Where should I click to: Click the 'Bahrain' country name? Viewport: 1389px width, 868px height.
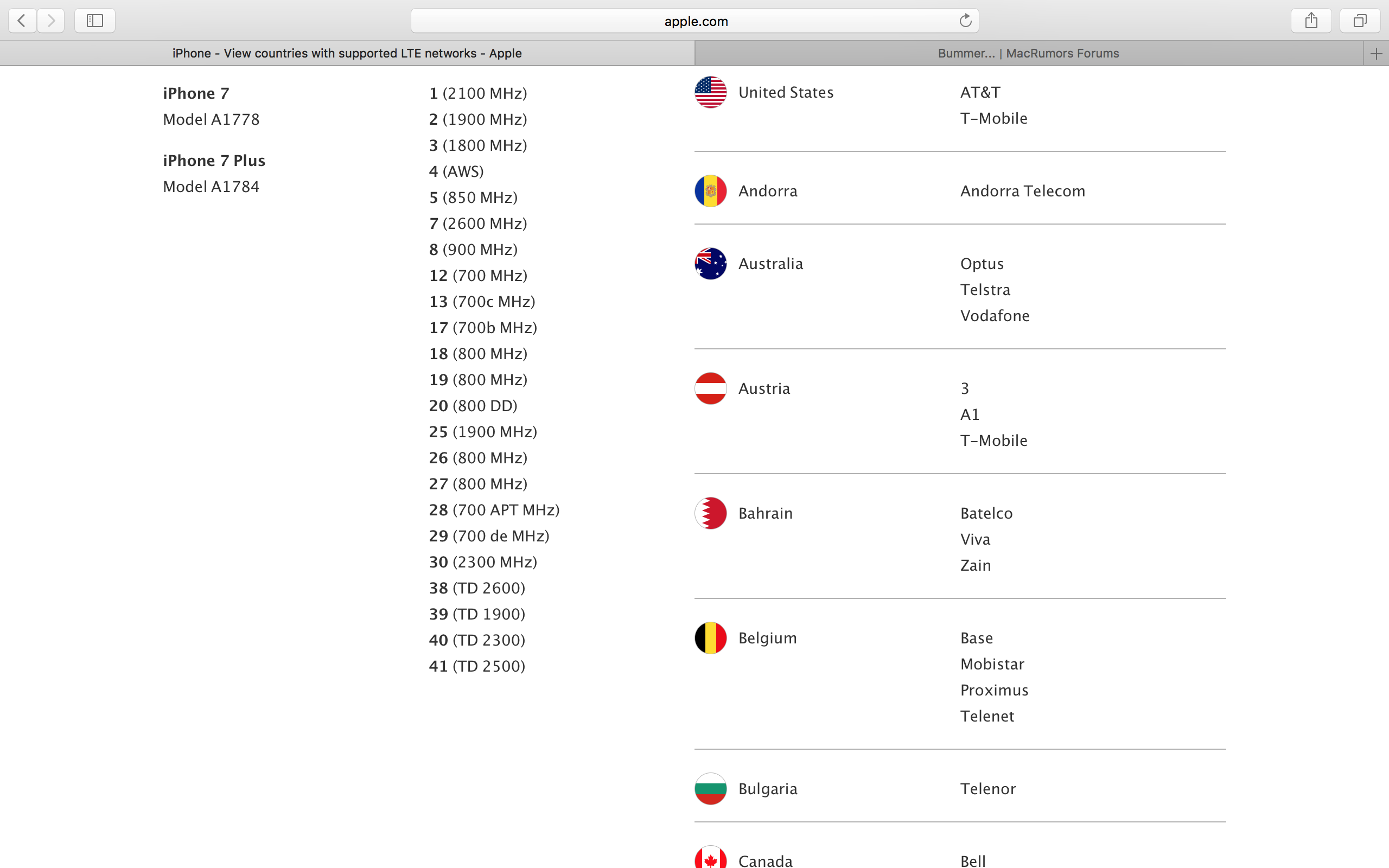(x=765, y=513)
